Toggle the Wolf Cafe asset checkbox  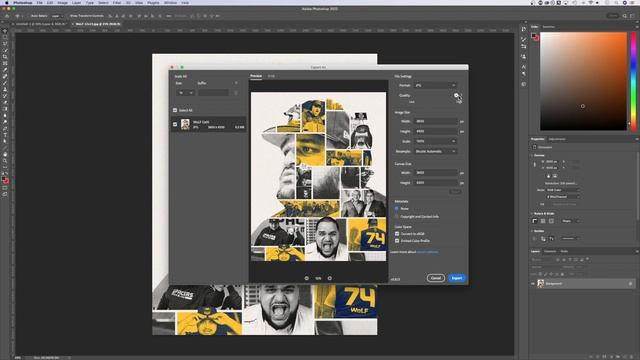coord(175,124)
